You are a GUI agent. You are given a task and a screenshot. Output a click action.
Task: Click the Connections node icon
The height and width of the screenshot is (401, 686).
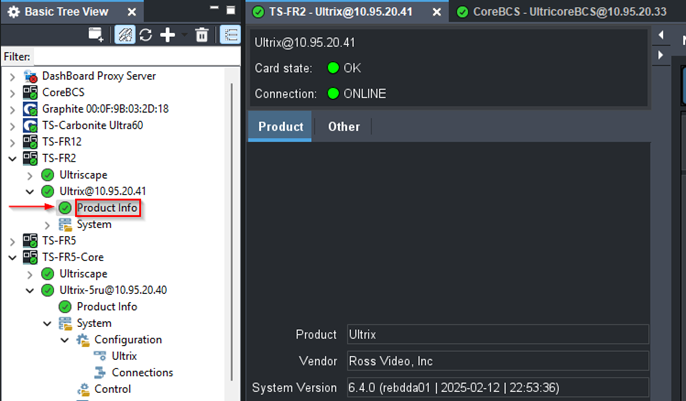[x=100, y=373]
